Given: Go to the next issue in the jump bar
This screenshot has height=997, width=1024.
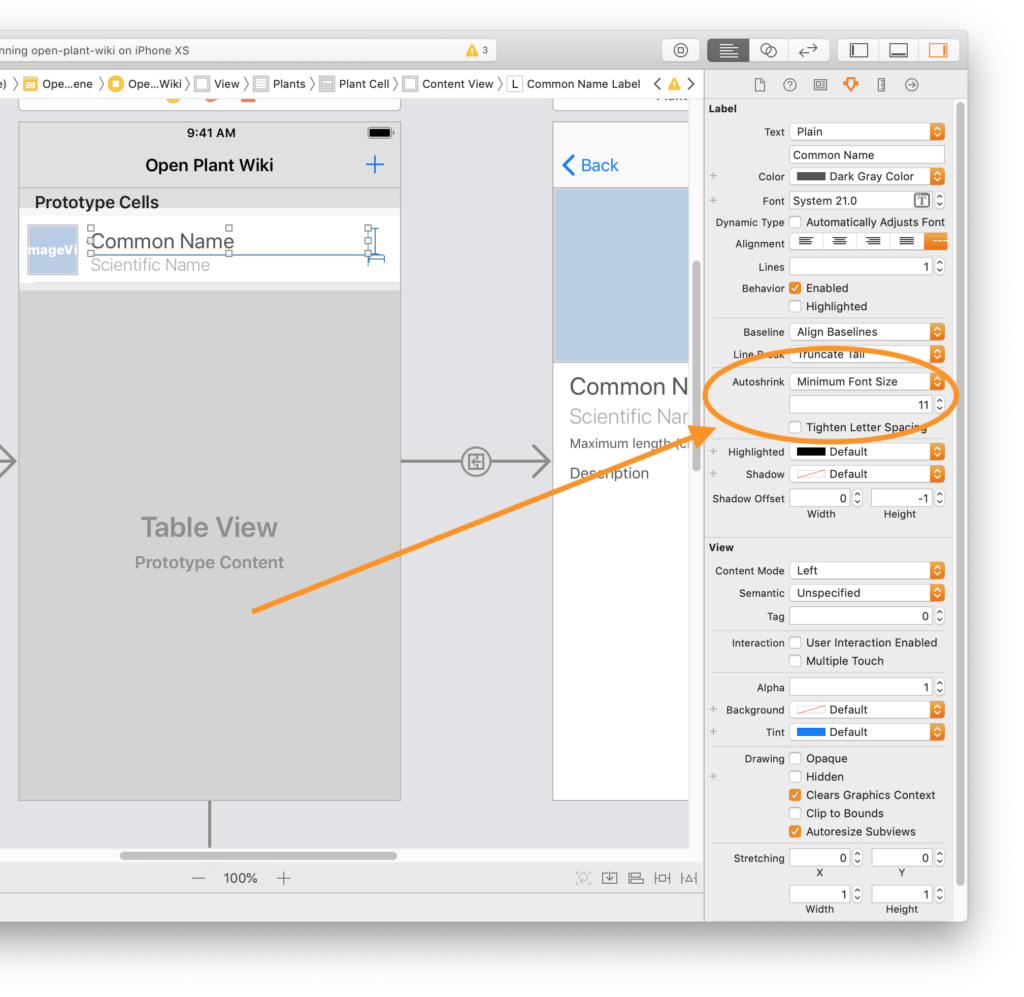Looking at the screenshot, I should click(x=691, y=84).
